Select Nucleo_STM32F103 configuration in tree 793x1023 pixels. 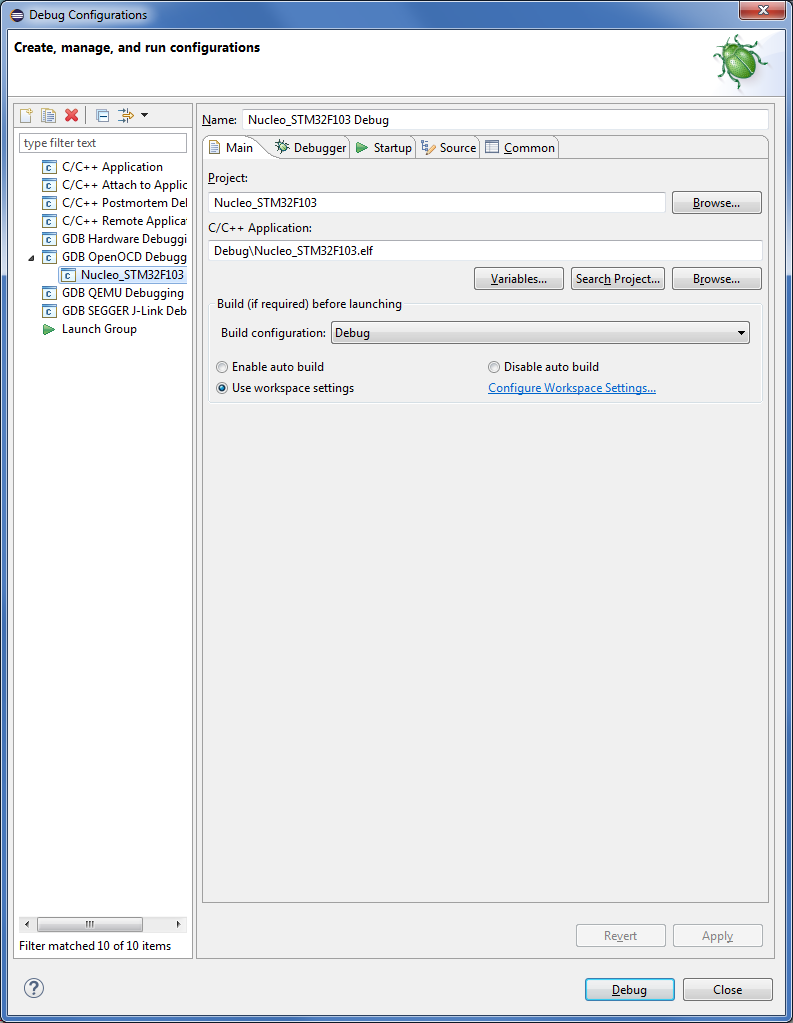coord(132,275)
